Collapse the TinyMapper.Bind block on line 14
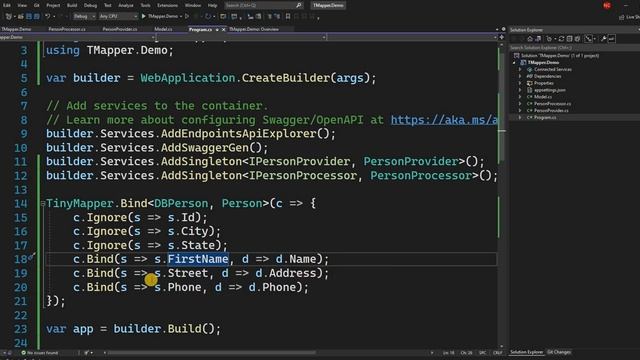This screenshot has width=640, height=360. (43, 203)
